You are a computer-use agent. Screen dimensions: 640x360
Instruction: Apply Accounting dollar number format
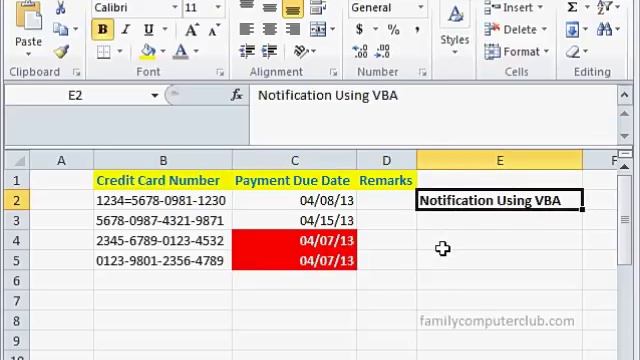click(359, 29)
